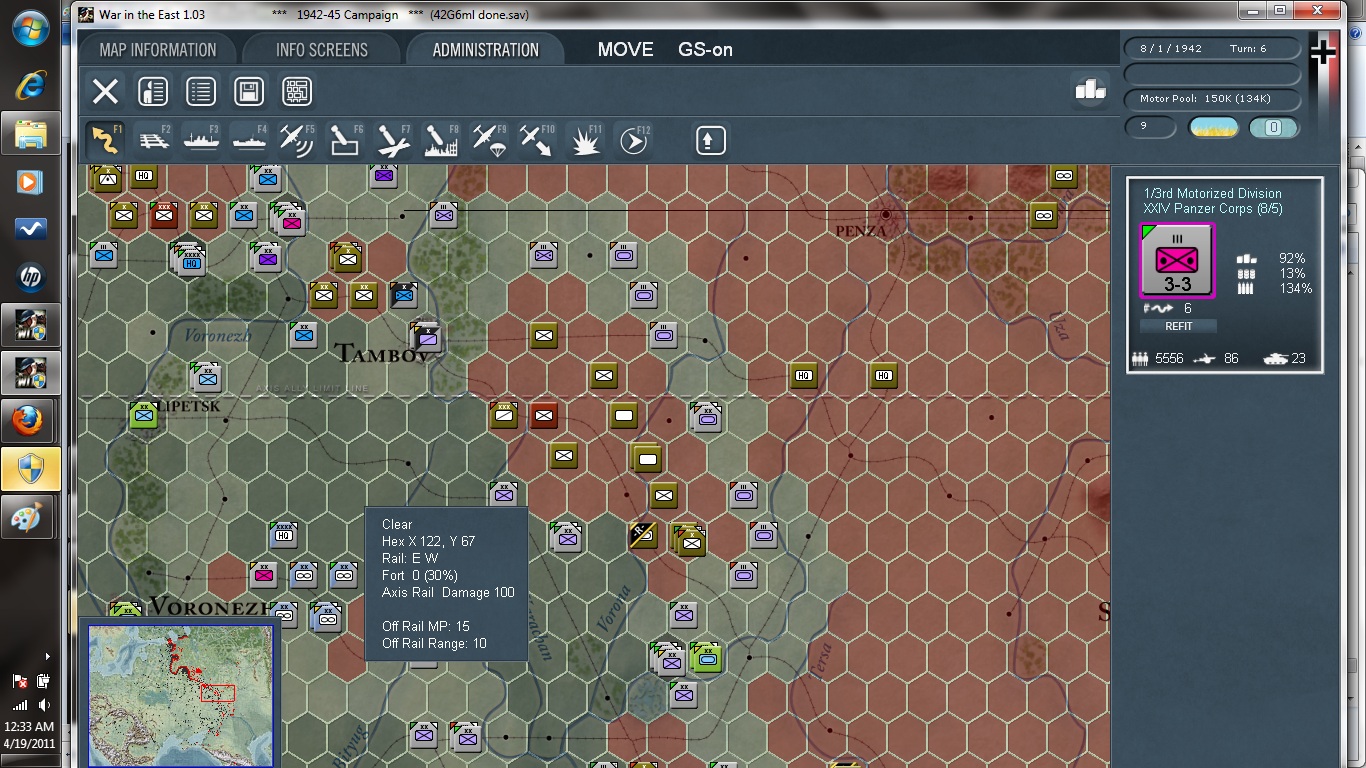This screenshot has height=768, width=1366.
Task: Choose the F3 naval transport ship icon
Action: point(201,140)
